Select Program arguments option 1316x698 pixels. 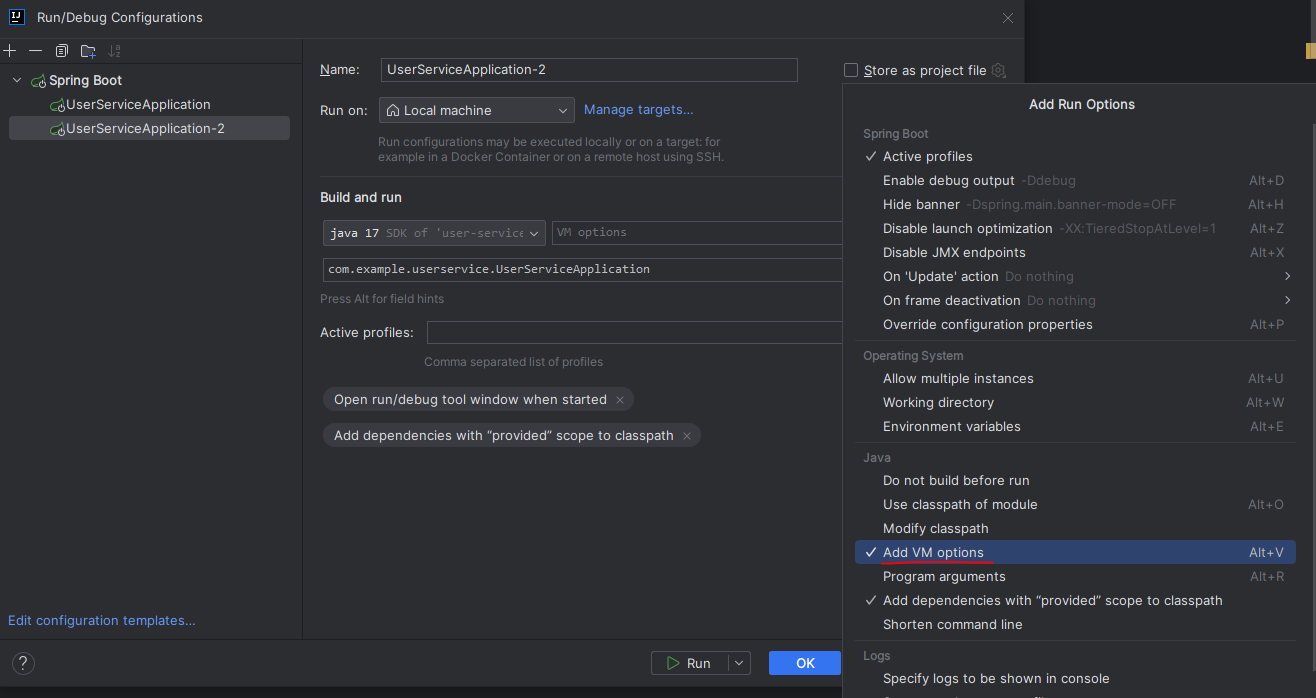point(1075,577)
